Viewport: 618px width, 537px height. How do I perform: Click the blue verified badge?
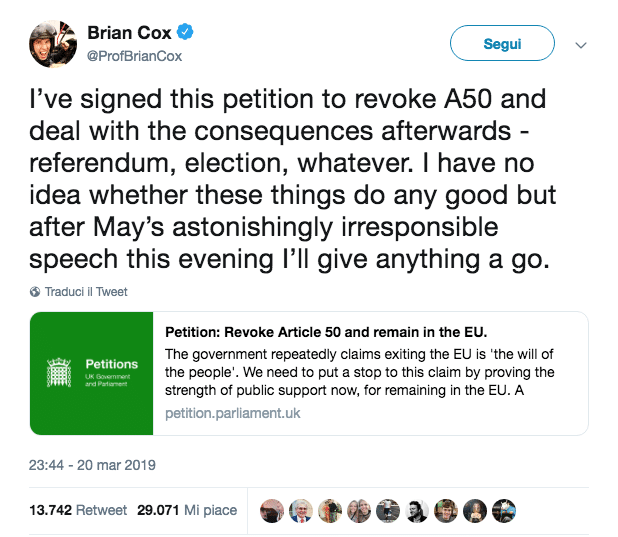187,33
